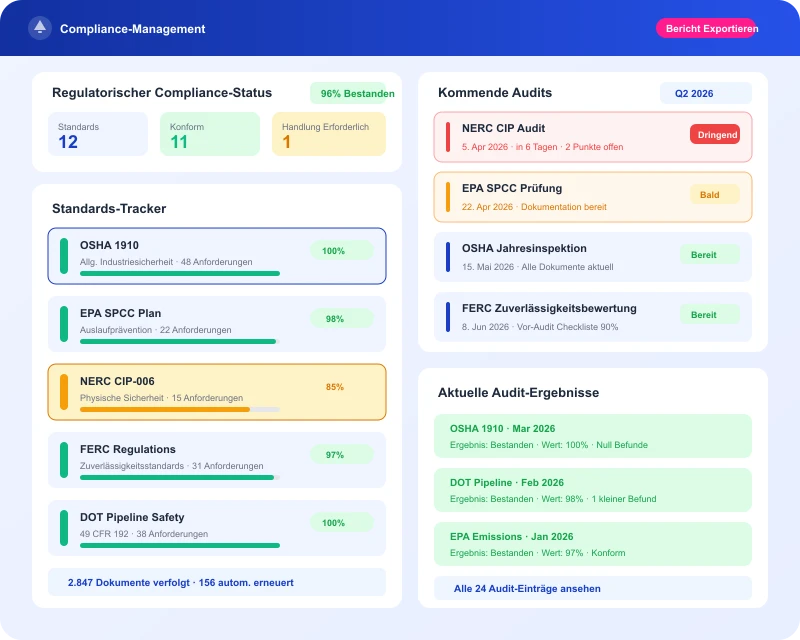Viewport: 800px width, 640px height.
Task: Click the Regulatorischer Compliance-Status heading
Action: pyautogui.click(x=162, y=92)
